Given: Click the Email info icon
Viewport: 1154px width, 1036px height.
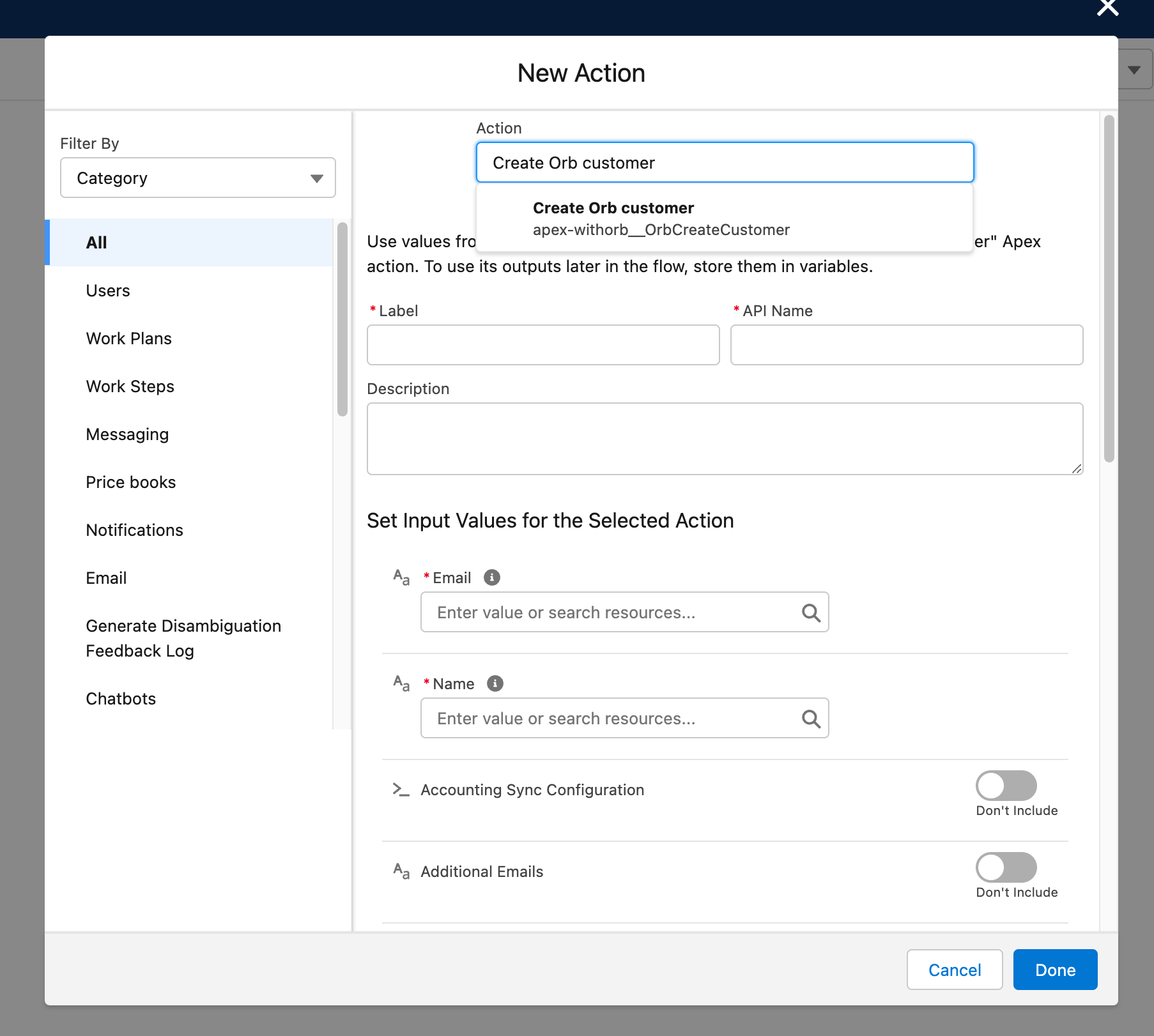Looking at the screenshot, I should click(x=492, y=577).
